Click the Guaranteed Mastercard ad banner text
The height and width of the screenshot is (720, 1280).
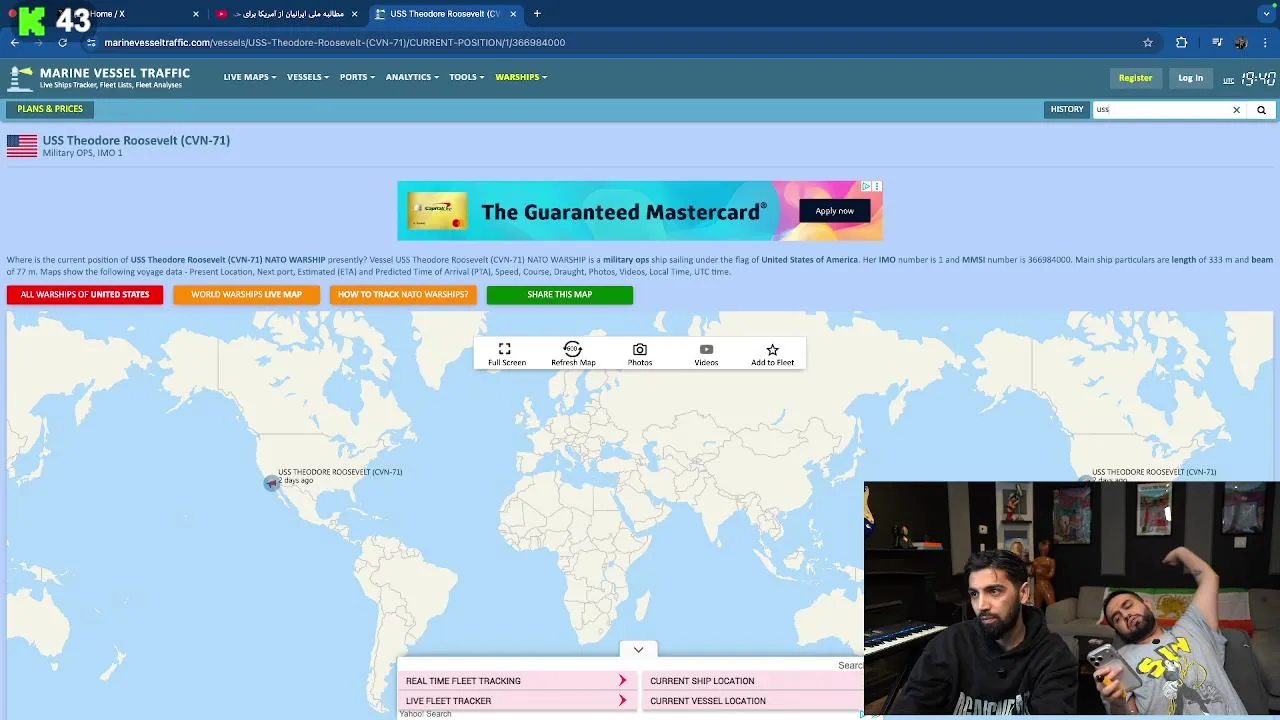(624, 212)
